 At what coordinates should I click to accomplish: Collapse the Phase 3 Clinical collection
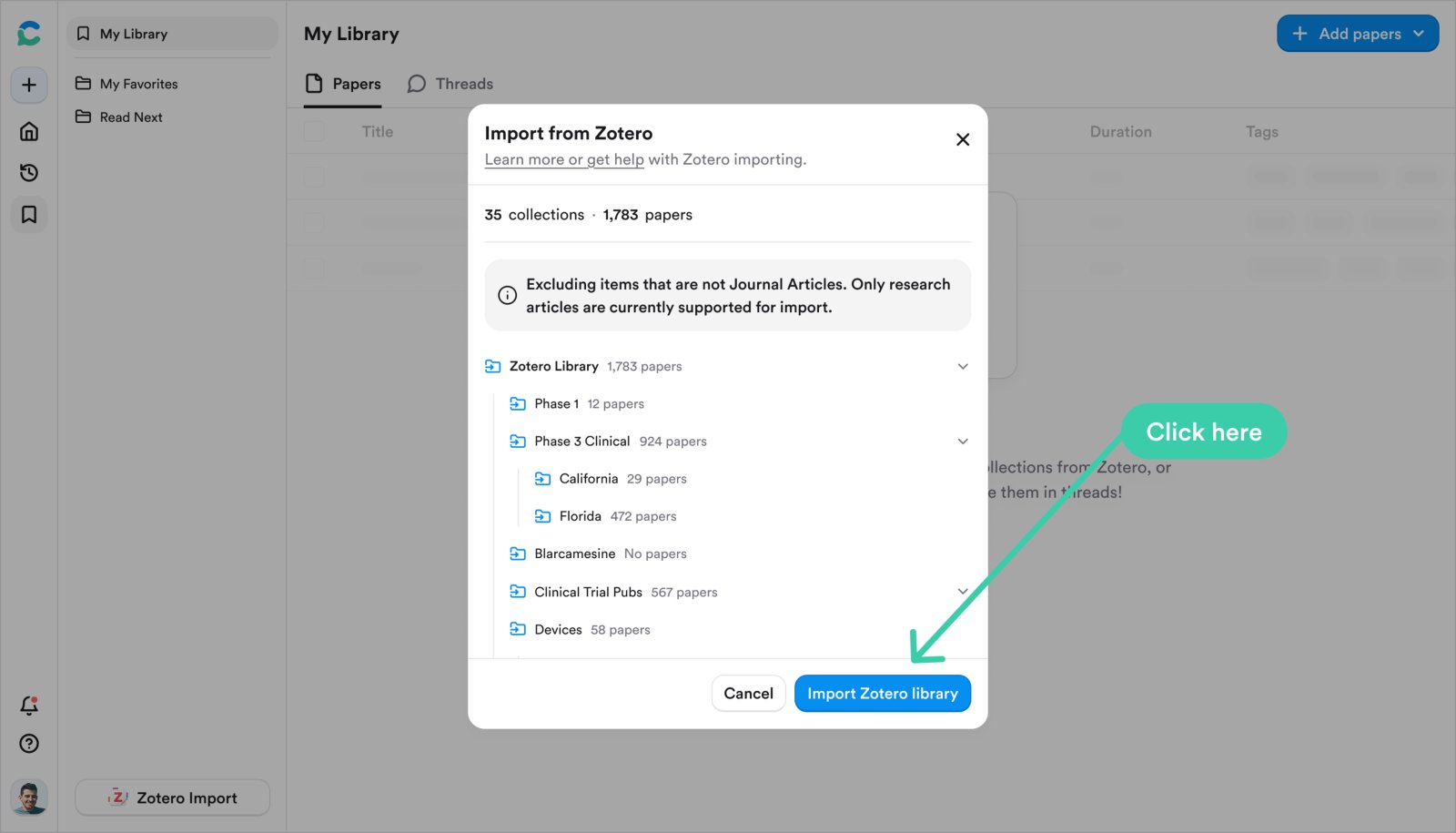point(963,442)
